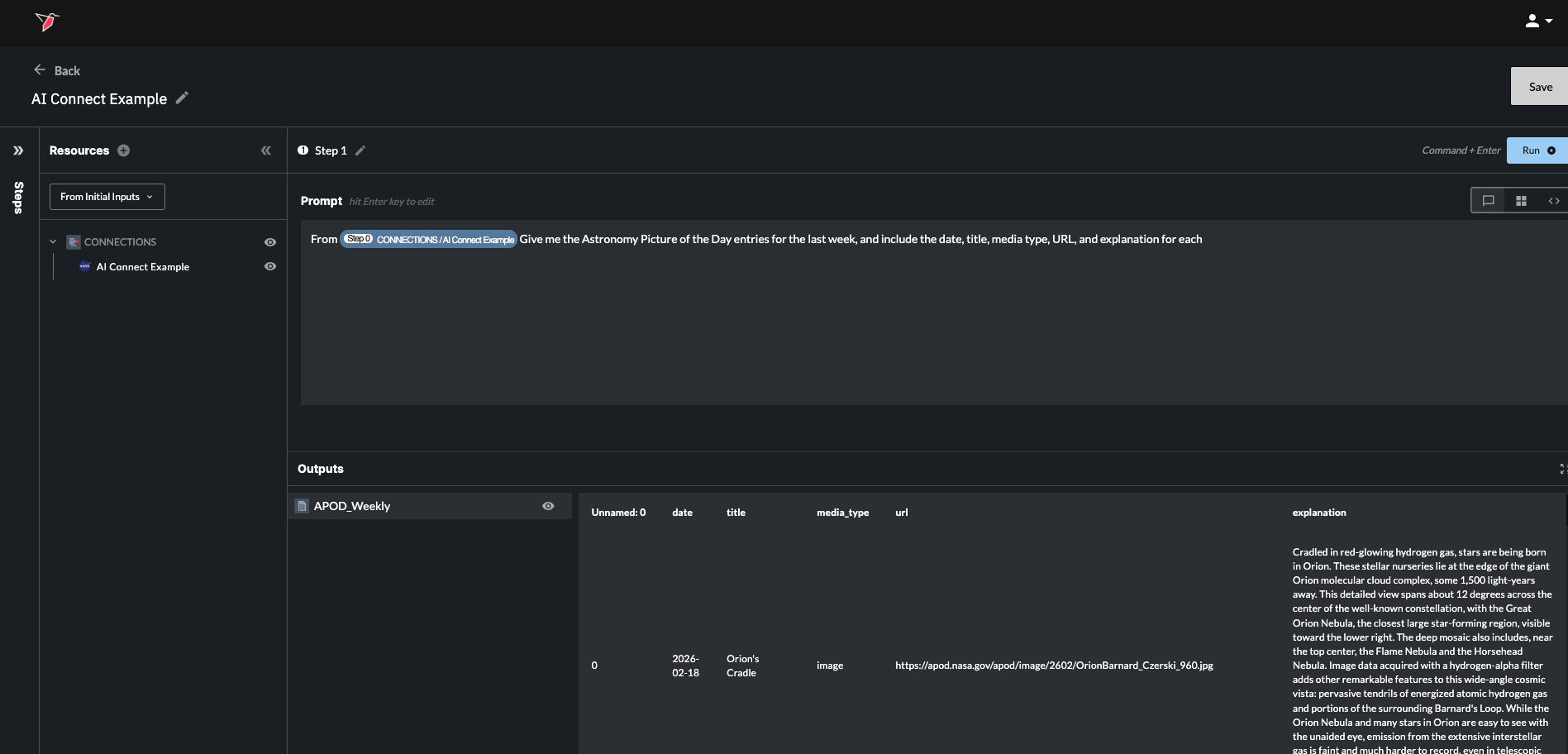Toggle visibility of AI Connect Example

point(269,266)
